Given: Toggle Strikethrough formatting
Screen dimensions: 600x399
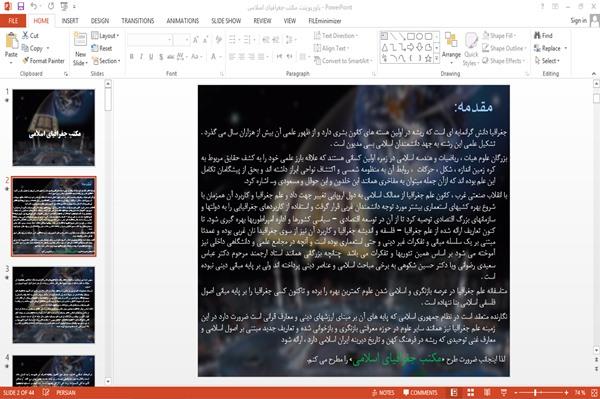Looking at the screenshot, I should [171, 57].
